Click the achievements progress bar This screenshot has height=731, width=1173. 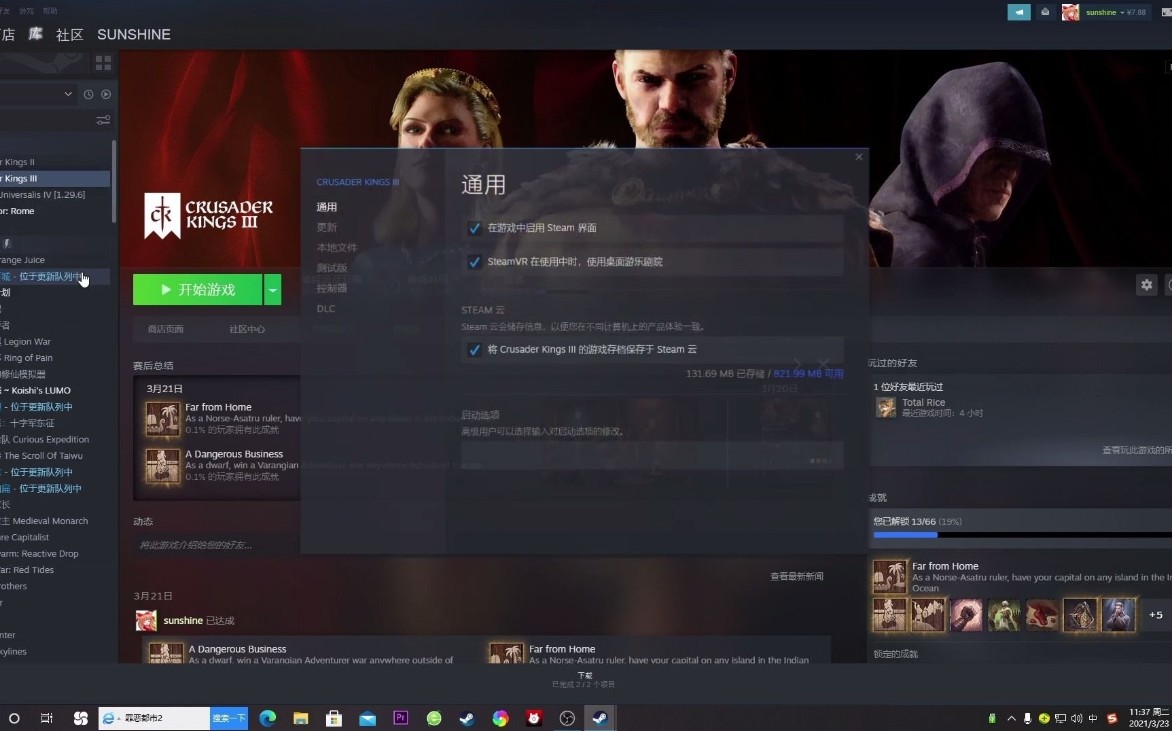[x=1020, y=535]
